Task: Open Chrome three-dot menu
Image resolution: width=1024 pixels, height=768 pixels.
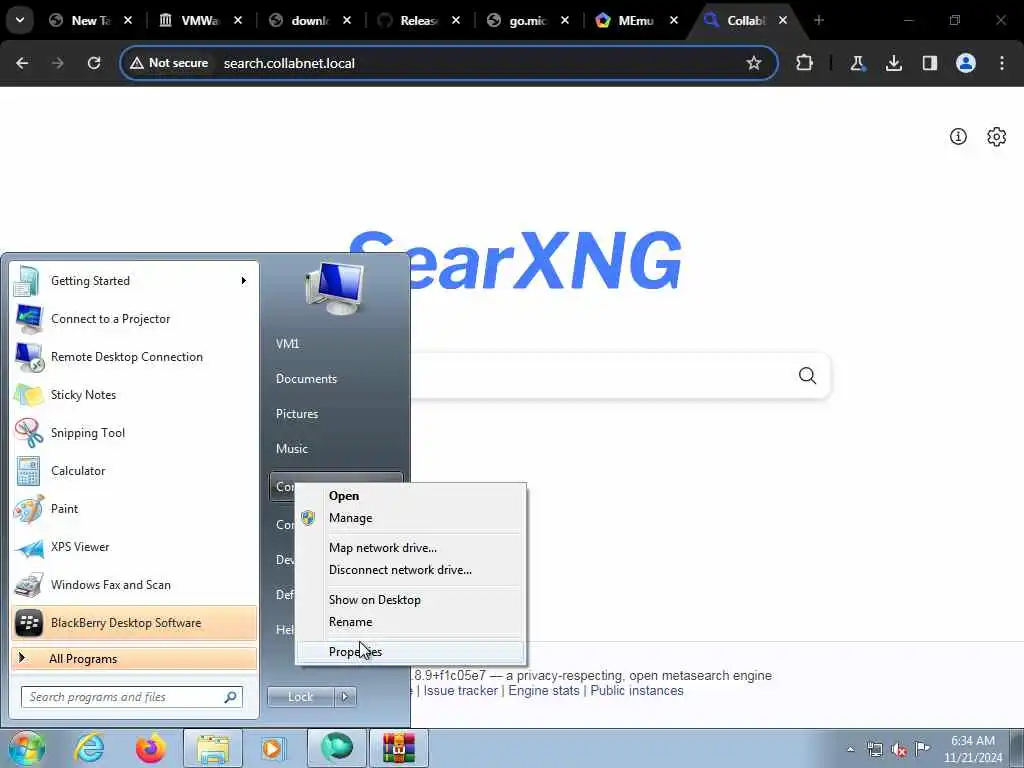Action: [1002, 63]
